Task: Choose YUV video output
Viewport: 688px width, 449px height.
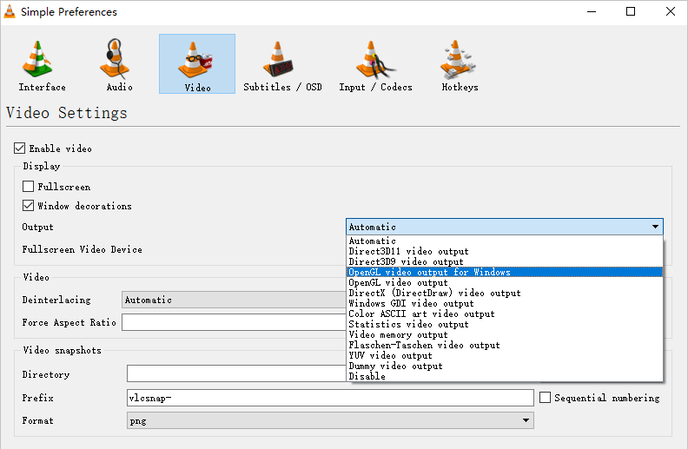Action: tap(505, 356)
